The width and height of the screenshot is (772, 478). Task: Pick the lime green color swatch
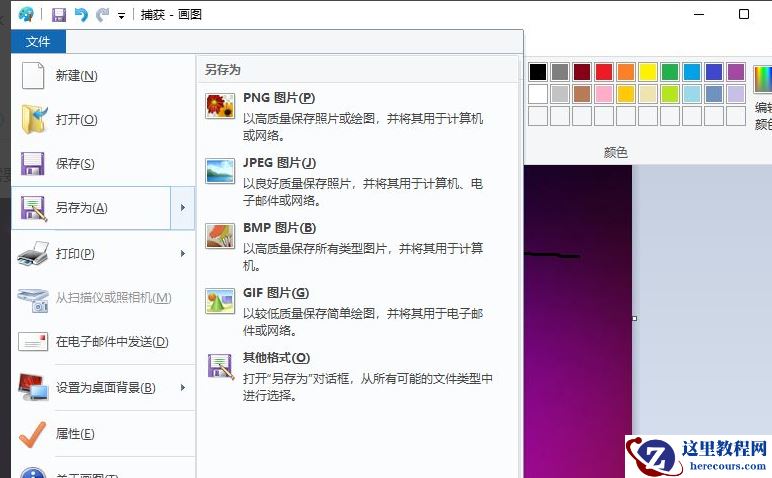tap(670, 94)
